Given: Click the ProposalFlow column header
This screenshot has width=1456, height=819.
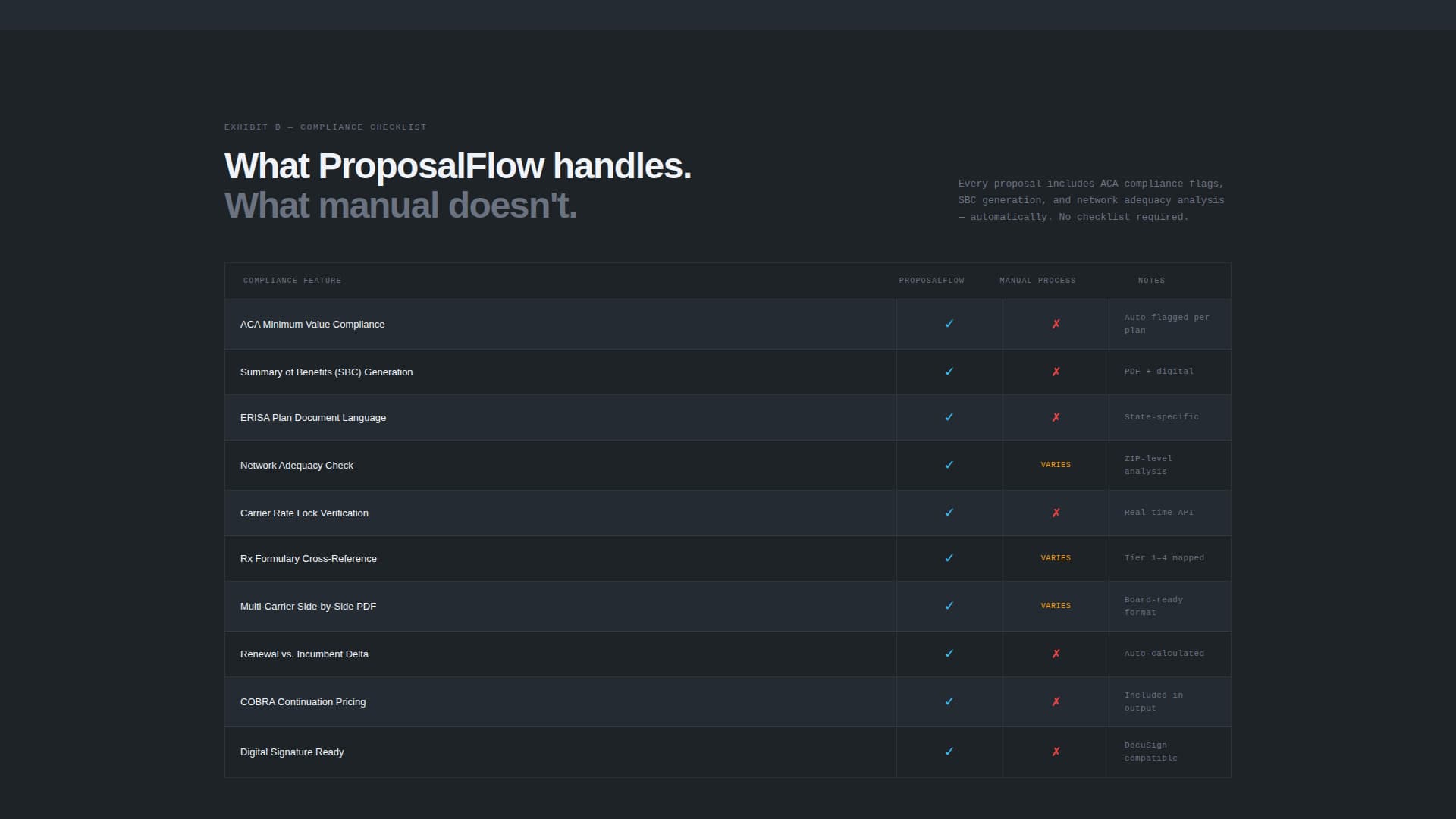Looking at the screenshot, I should coord(932,281).
